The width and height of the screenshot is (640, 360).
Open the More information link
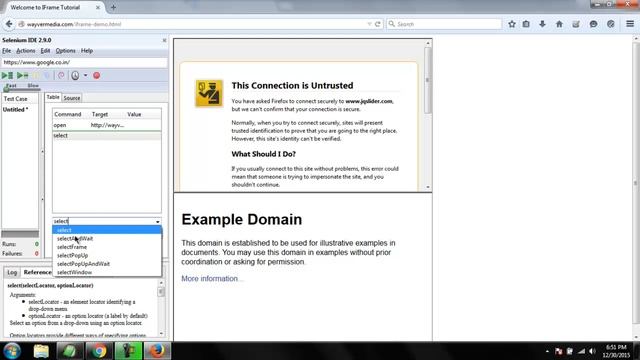click(x=212, y=279)
